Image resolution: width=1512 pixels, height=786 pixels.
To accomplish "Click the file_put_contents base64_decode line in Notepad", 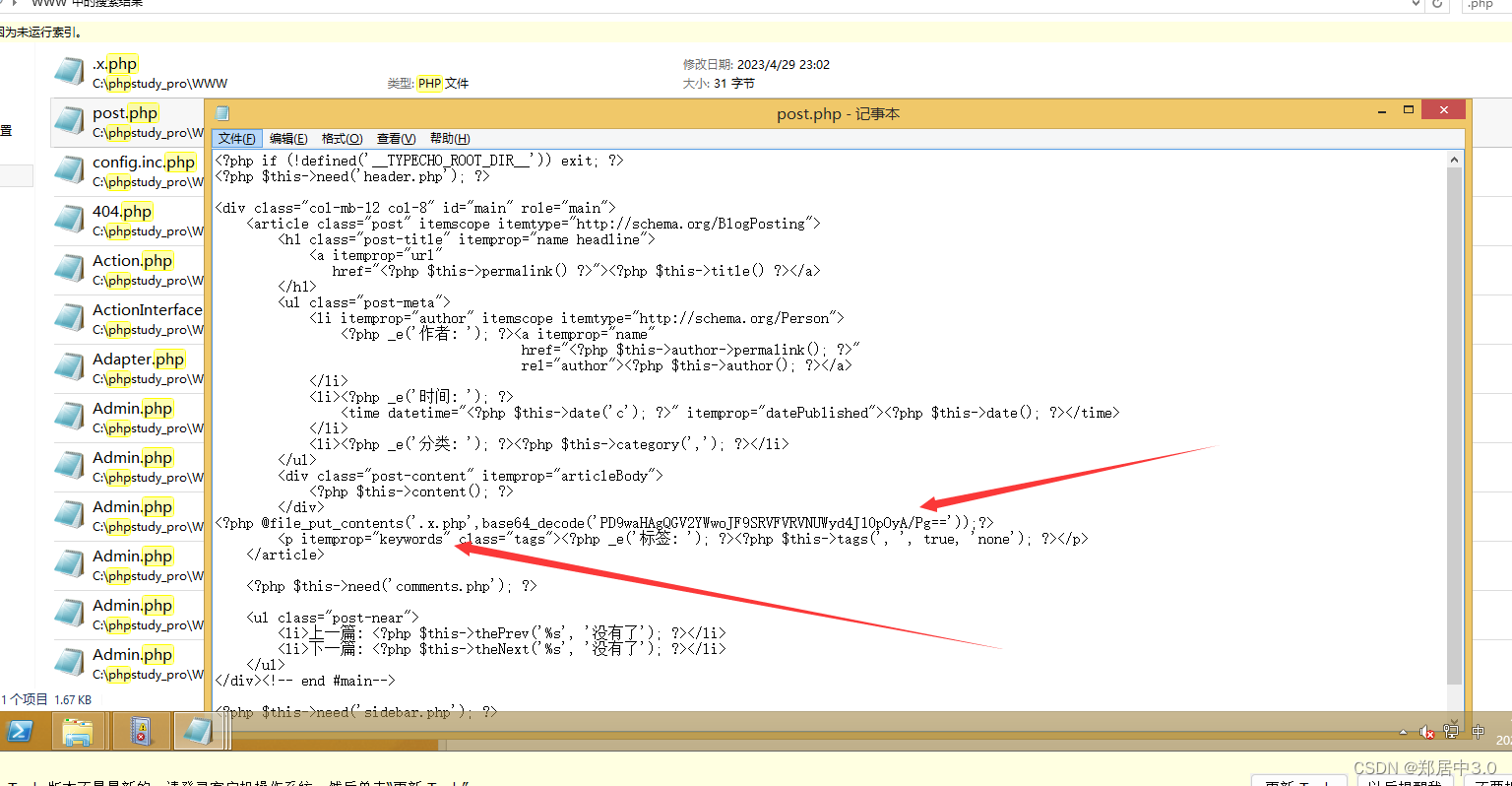I will click(604, 523).
